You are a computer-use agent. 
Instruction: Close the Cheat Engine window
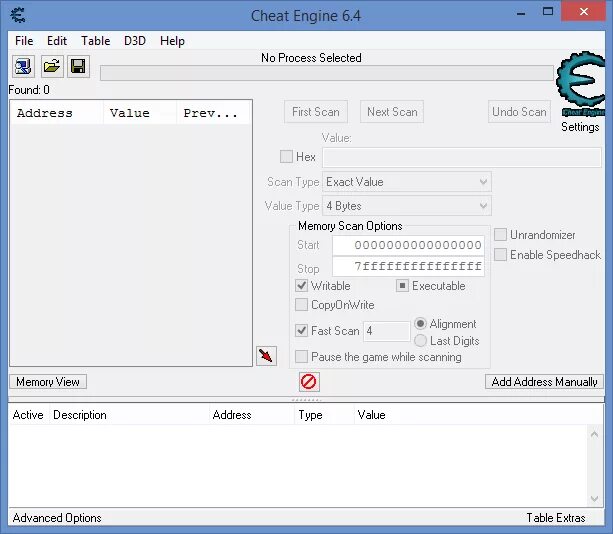click(584, 12)
